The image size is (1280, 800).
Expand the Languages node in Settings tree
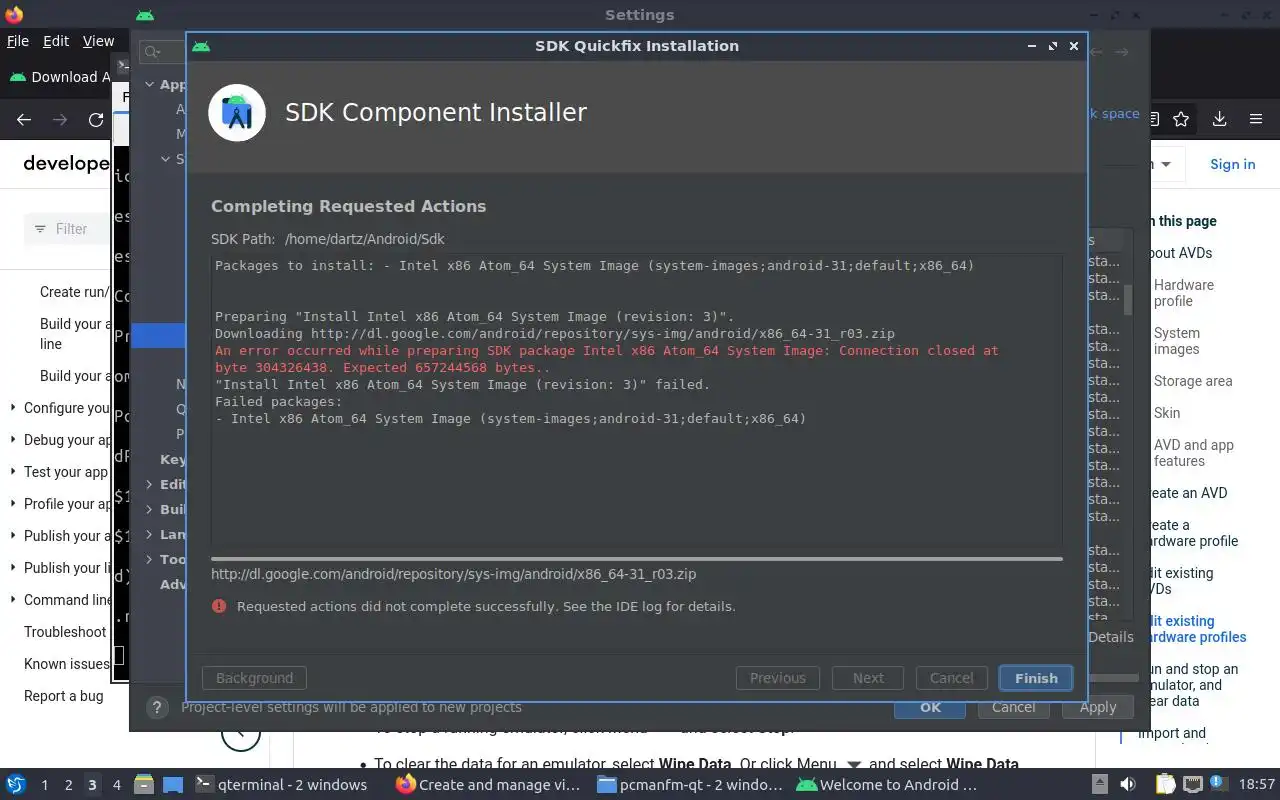click(x=150, y=534)
